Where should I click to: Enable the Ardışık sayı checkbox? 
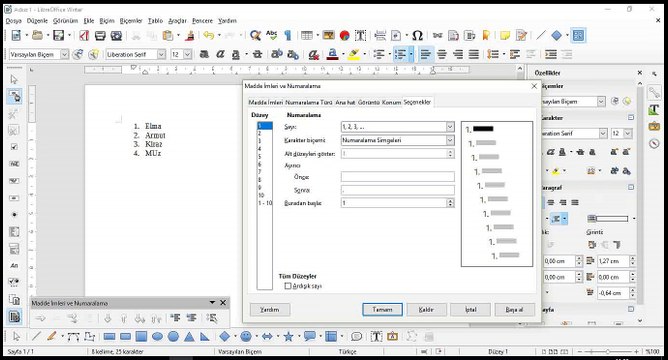click(288, 286)
